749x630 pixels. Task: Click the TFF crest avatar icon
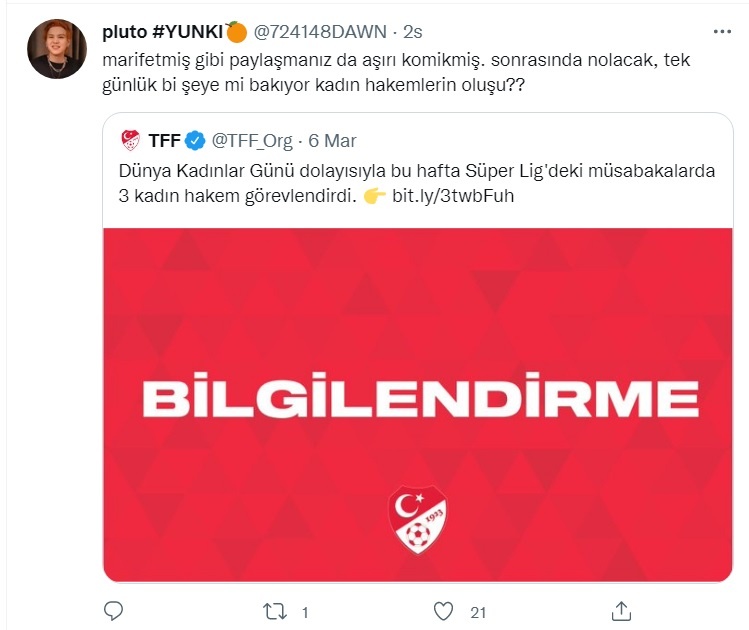pos(130,140)
